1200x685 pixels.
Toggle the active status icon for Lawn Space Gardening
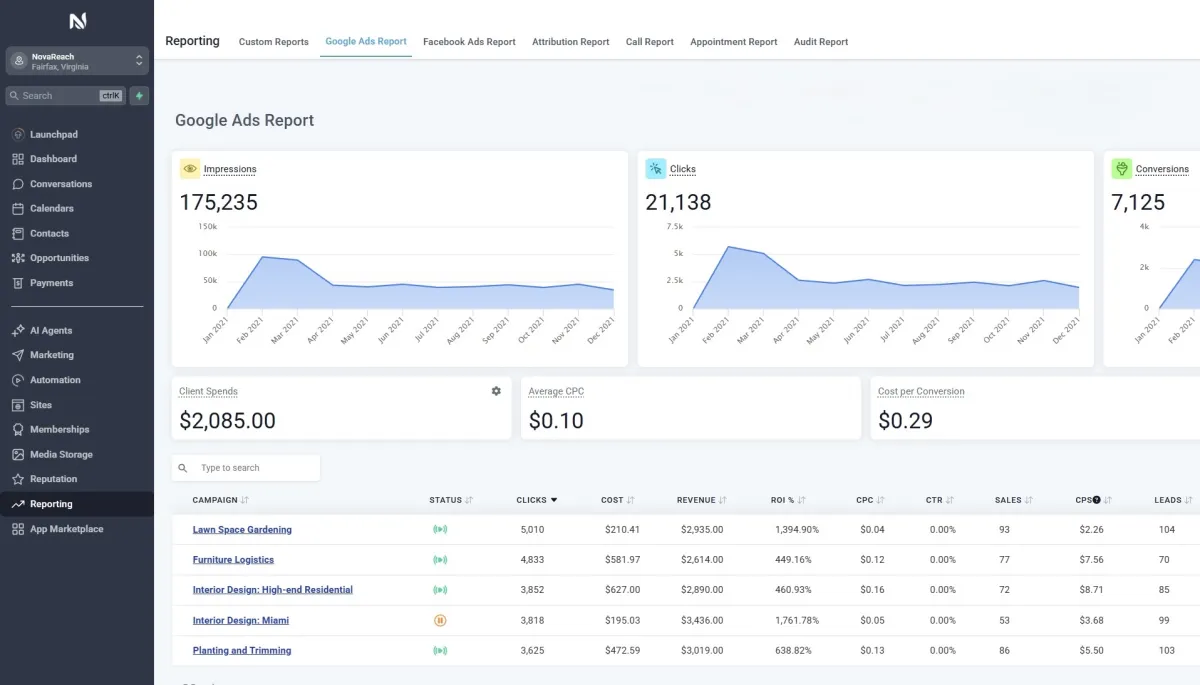click(x=439, y=530)
